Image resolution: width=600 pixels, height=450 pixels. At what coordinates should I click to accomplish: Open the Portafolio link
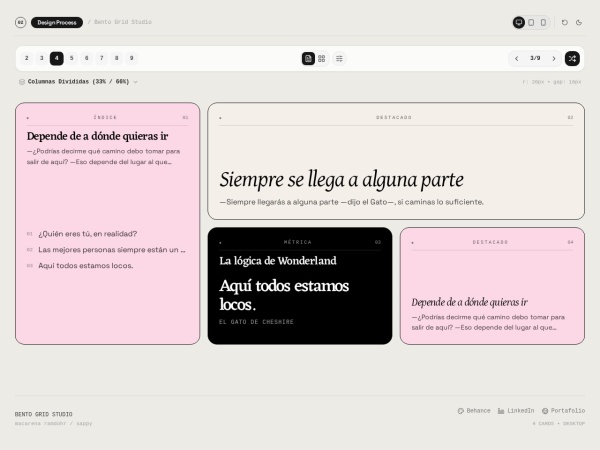[x=563, y=411]
